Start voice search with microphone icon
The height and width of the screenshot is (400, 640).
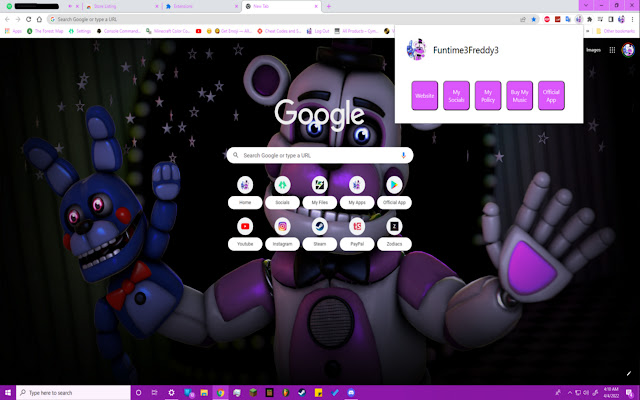pyautogui.click(x=403, y=155)
